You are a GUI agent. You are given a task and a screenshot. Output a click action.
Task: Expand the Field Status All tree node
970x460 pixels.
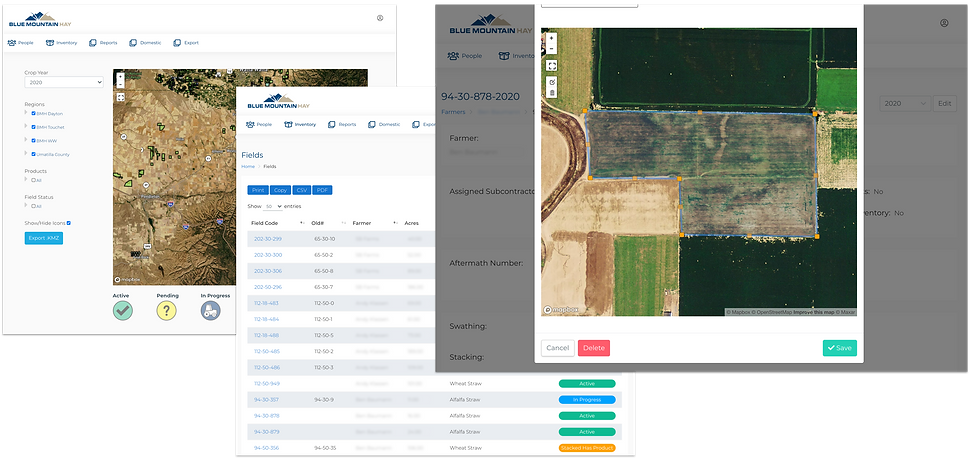click(x=26, y=205)
